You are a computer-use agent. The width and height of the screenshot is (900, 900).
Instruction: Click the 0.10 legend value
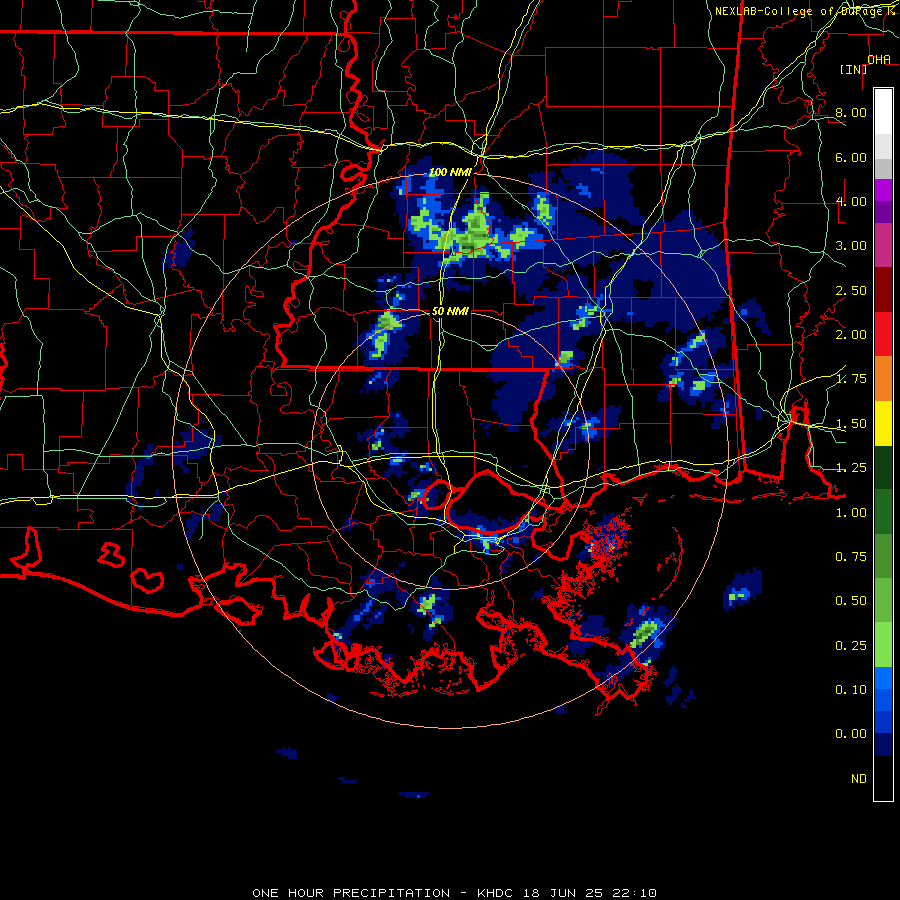point(851,690)
